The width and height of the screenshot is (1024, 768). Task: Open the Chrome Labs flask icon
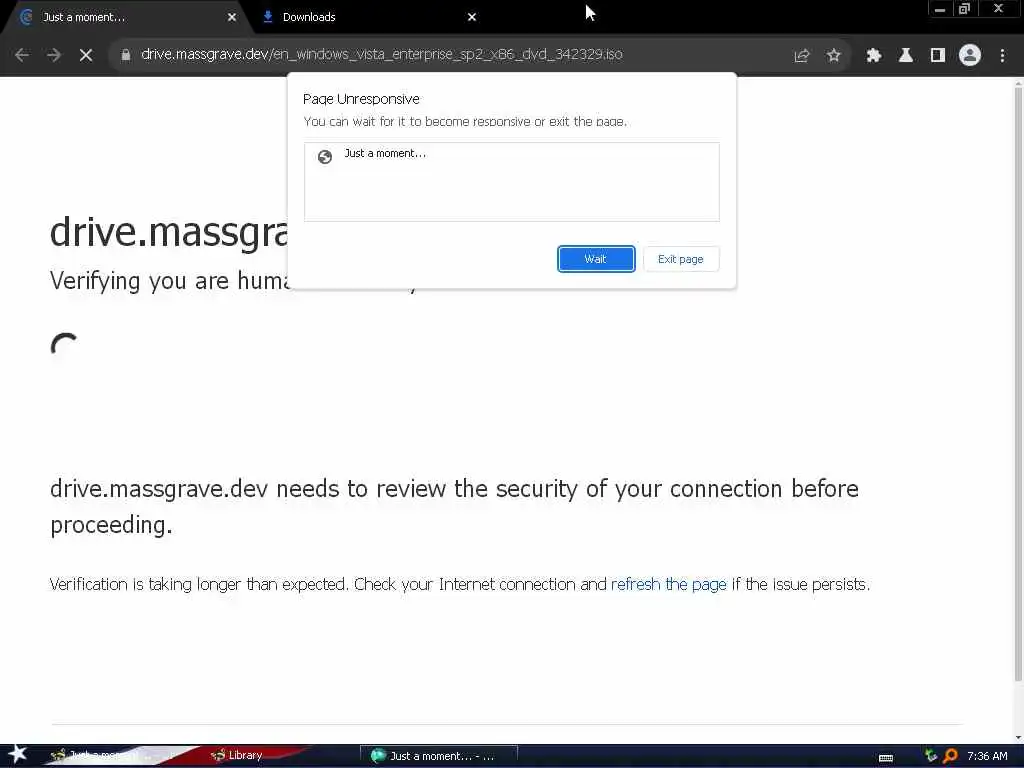(906, 56)
